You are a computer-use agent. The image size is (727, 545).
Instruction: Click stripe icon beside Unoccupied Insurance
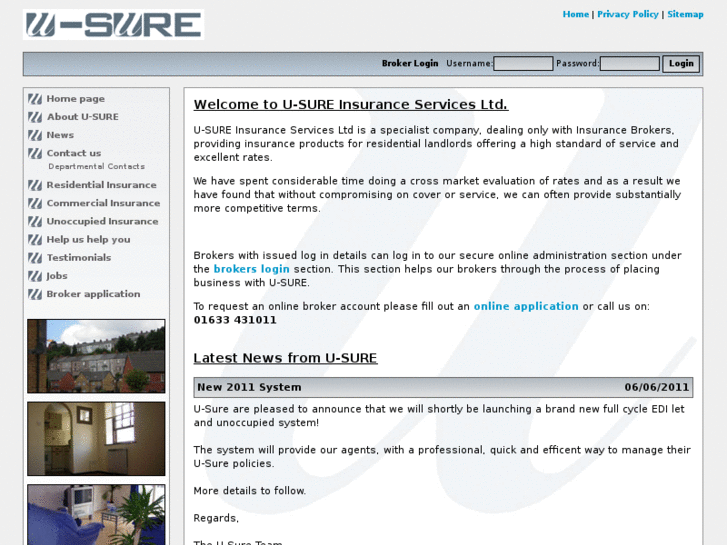pyautogui.click(x=35, y=221)
